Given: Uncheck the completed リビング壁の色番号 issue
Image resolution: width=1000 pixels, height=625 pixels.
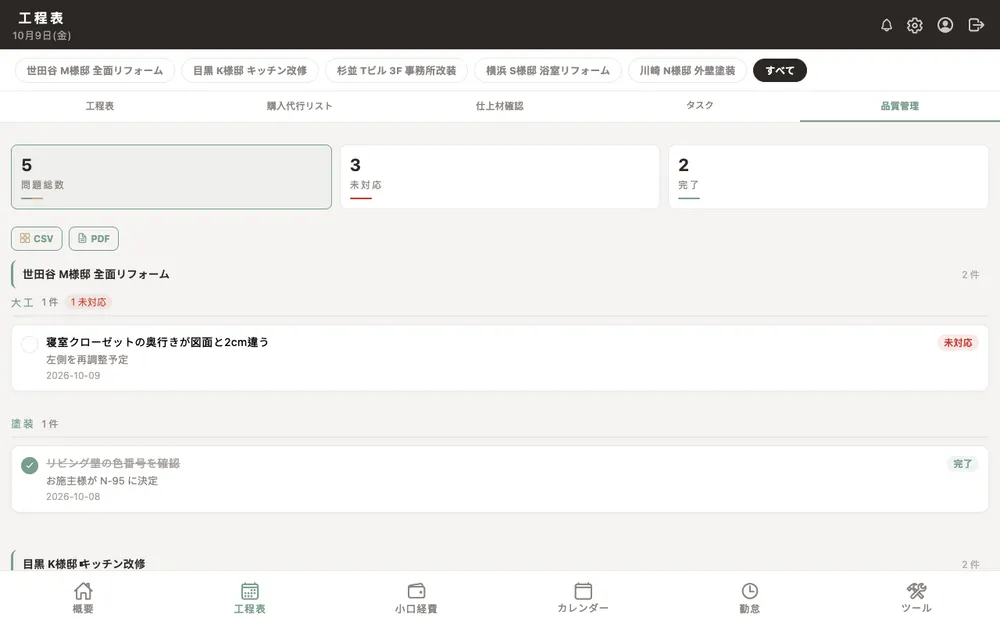Looking at the screenshot, I should click(29, 466).
